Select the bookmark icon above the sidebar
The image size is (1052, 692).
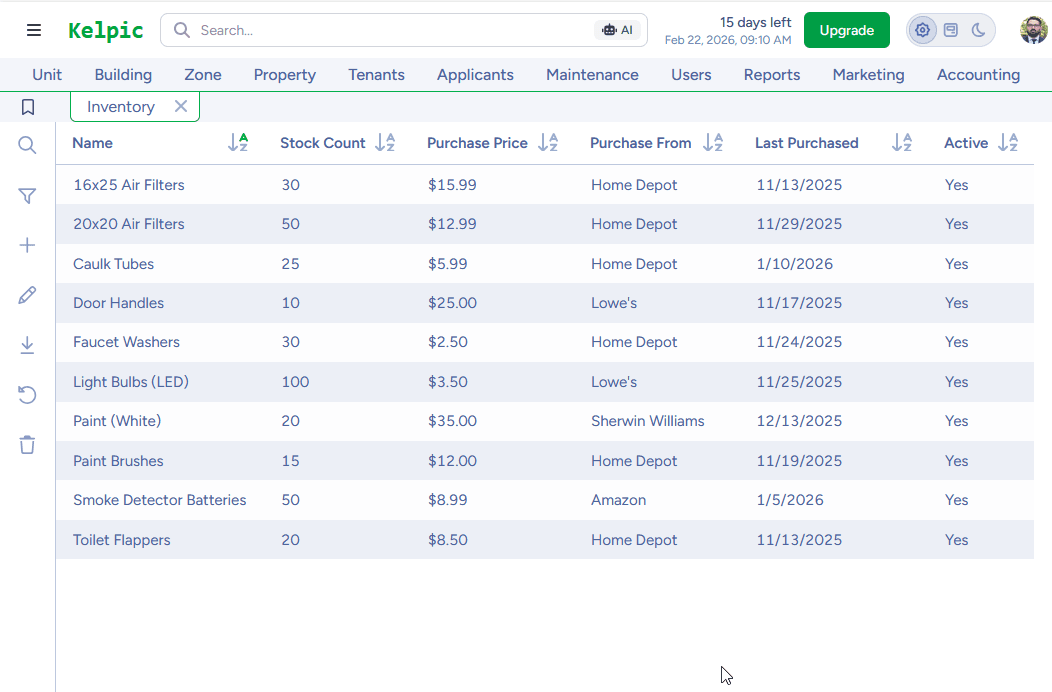[x=27, y=106]
